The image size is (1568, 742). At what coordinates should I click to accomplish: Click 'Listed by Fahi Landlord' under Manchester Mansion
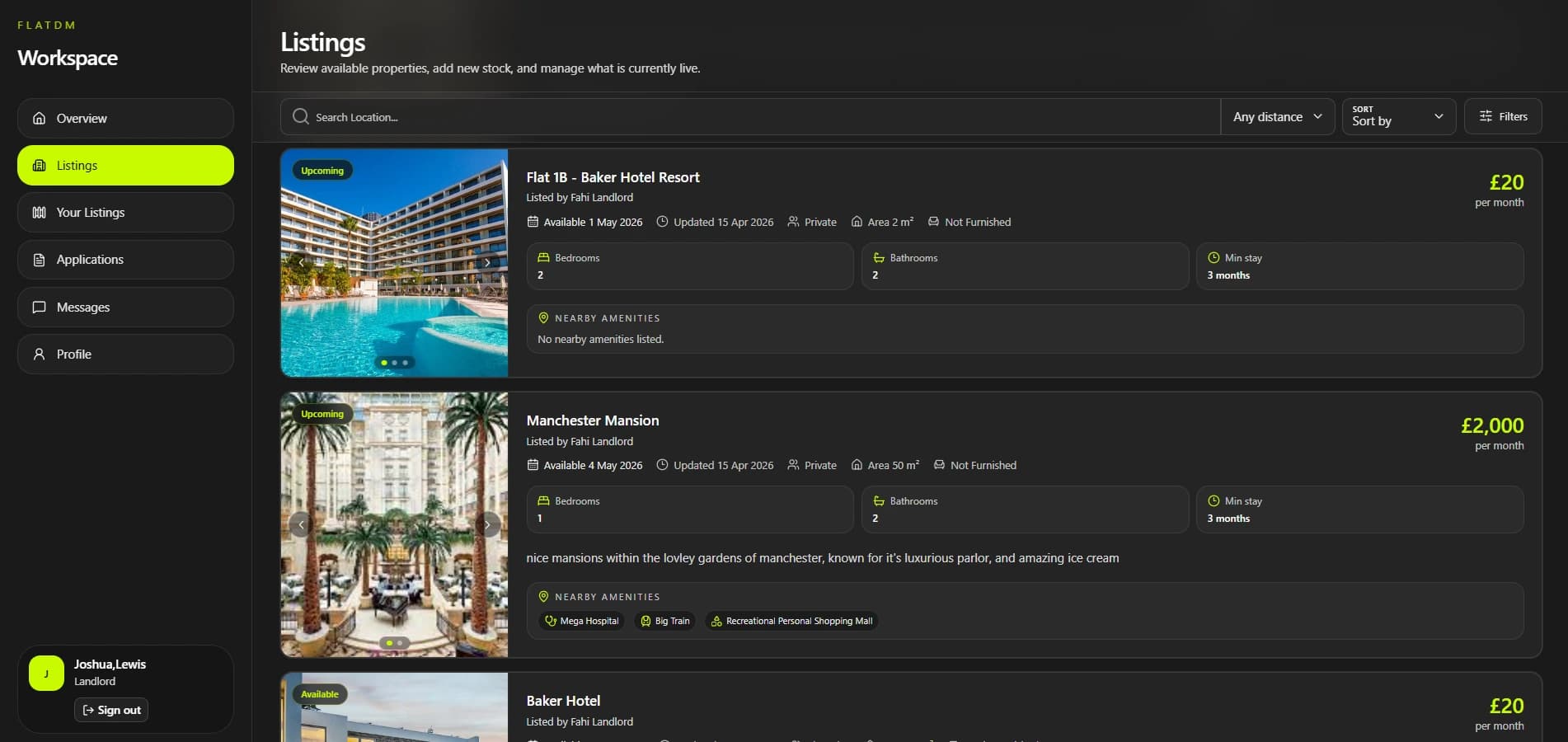pyautogui.click(x=580, y=441)
